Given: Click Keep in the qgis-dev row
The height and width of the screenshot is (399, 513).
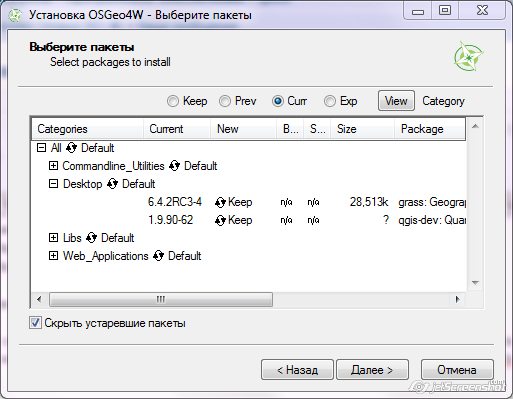Looking at the screenshot, I should tap(240, 220).
